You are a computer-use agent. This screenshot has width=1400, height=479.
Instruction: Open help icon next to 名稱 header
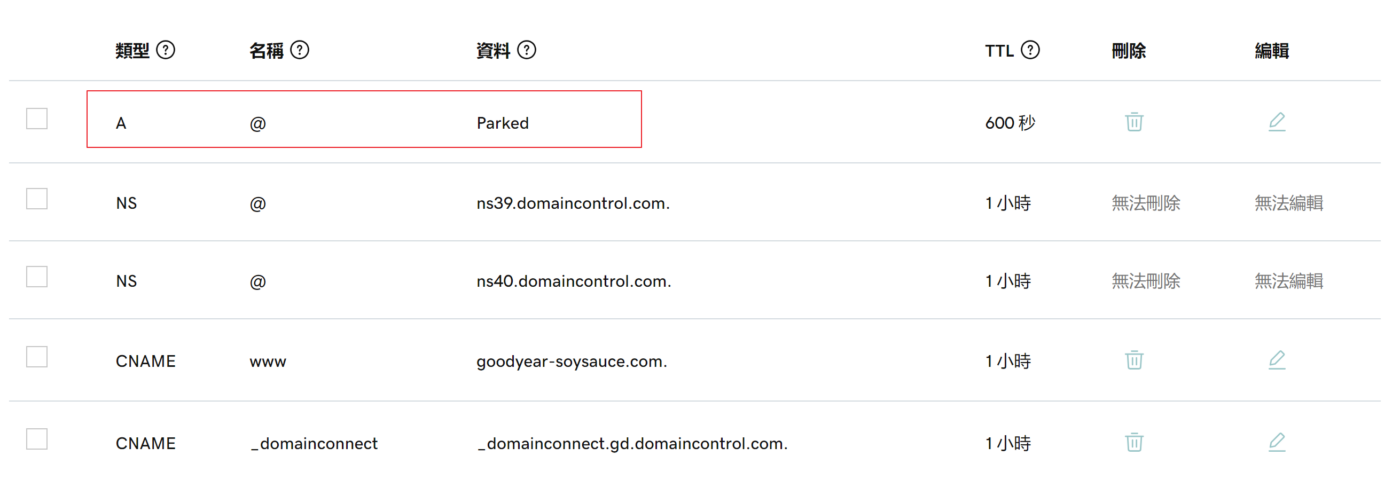click(x=299, y=50)
